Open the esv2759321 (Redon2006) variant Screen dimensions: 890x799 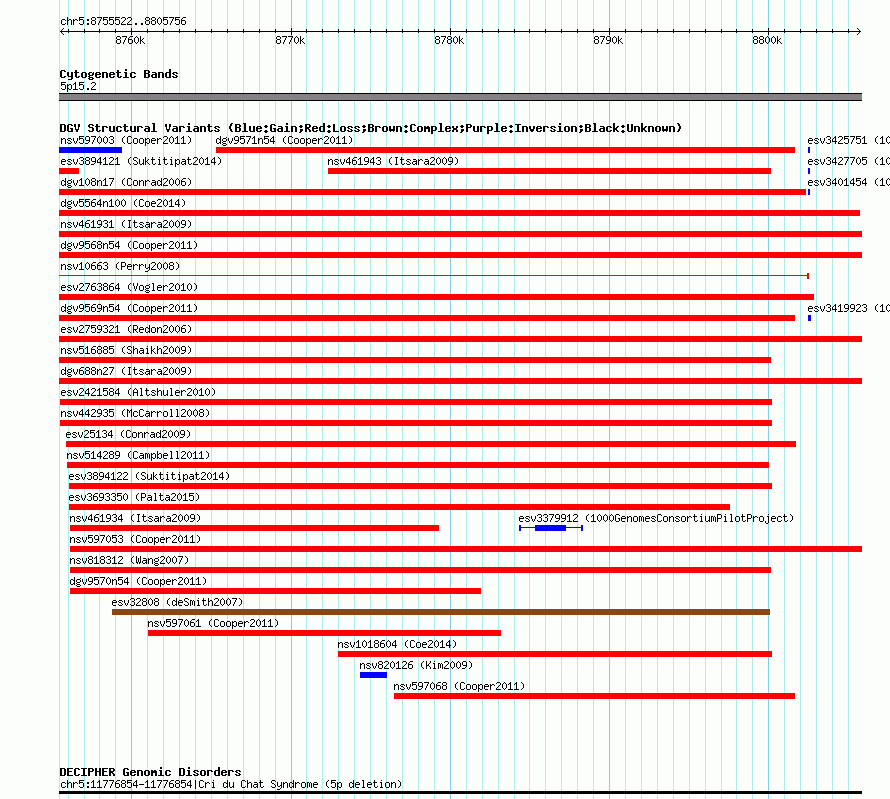126,329
